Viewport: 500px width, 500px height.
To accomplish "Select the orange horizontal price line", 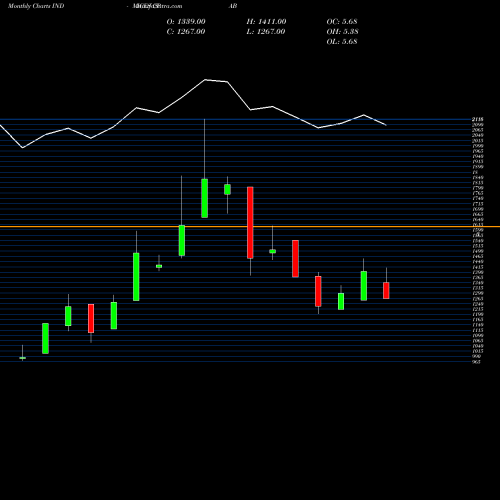I will (x=250, y=227).
